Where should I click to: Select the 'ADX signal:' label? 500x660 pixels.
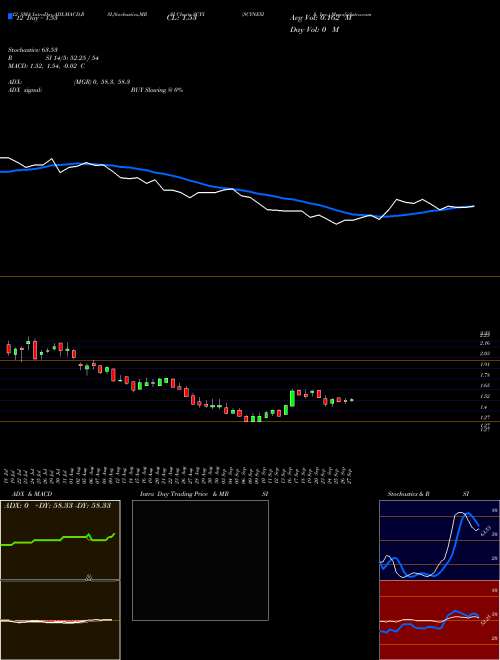click(x=24, y=90)
